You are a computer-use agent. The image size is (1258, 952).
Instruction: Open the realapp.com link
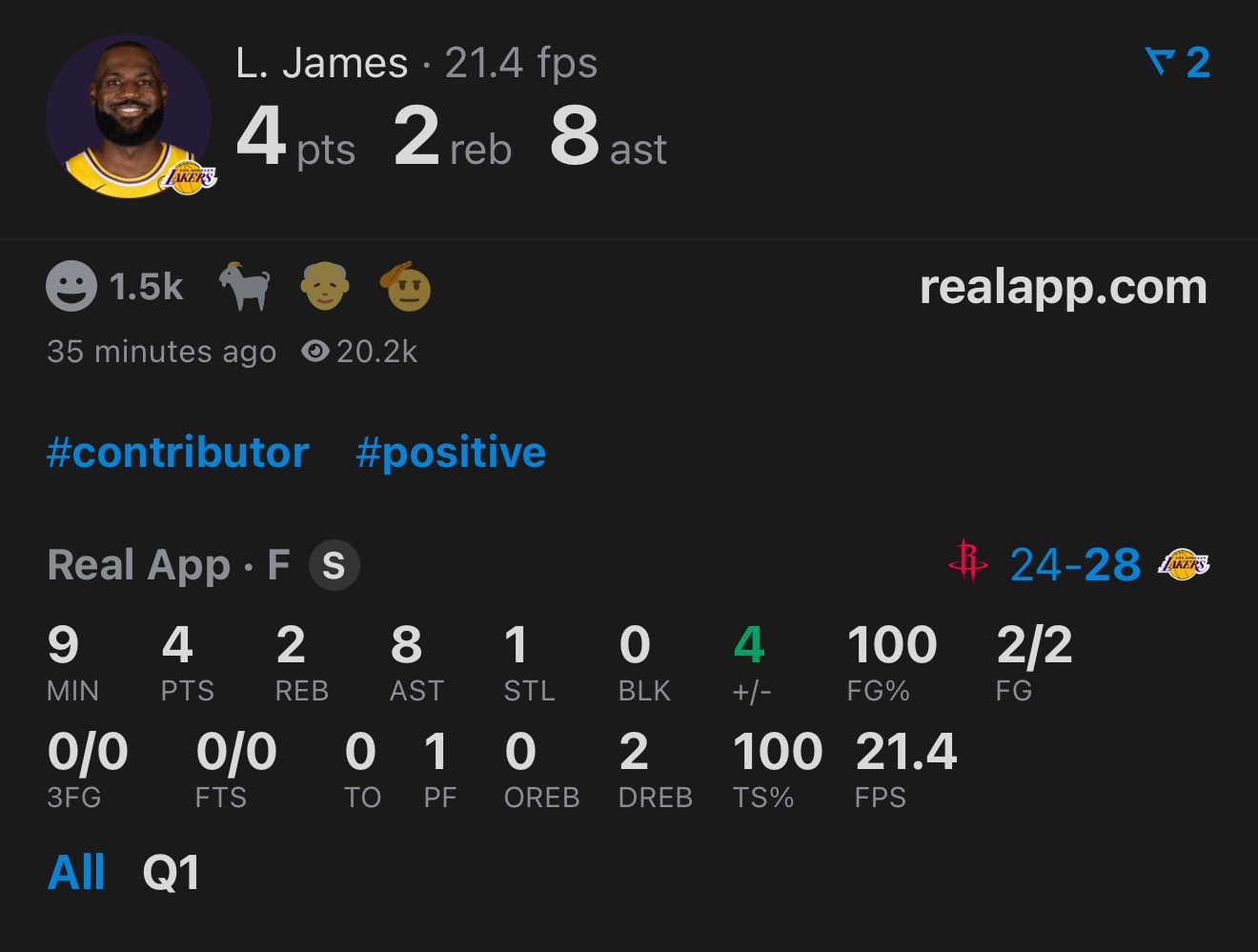pos(1063,287)
